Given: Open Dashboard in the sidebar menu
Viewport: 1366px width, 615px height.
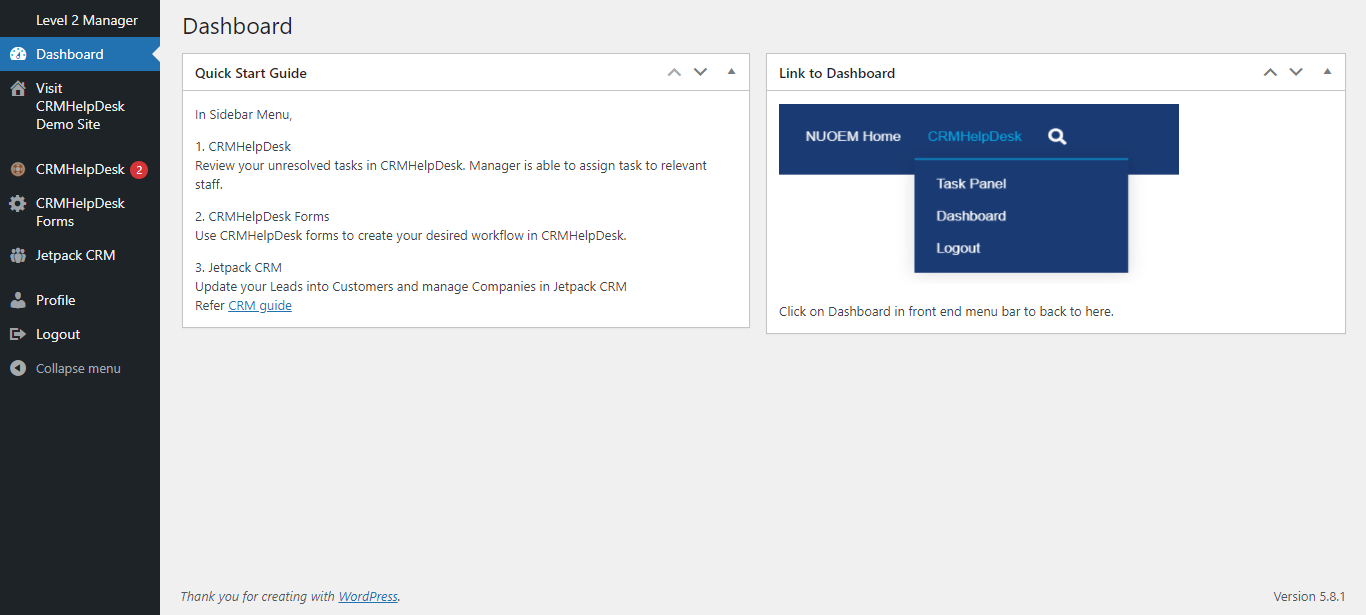Looking at the screenshot, I should click(x=80, y=54).
